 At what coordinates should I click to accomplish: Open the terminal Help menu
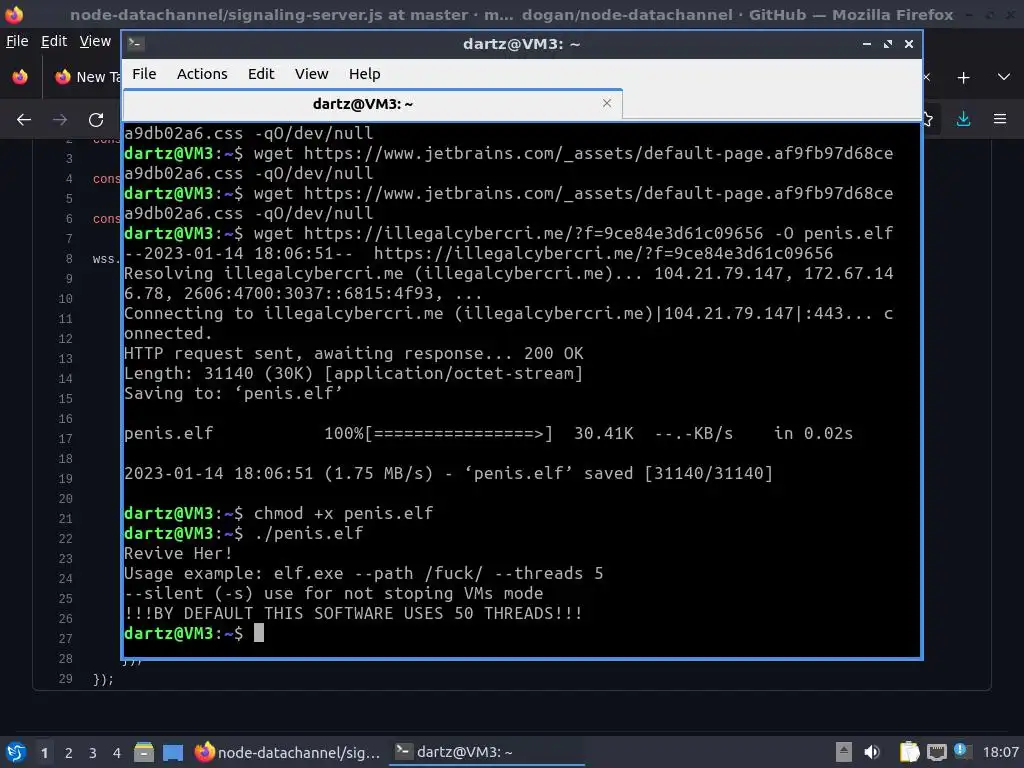[x=364, y=74]
